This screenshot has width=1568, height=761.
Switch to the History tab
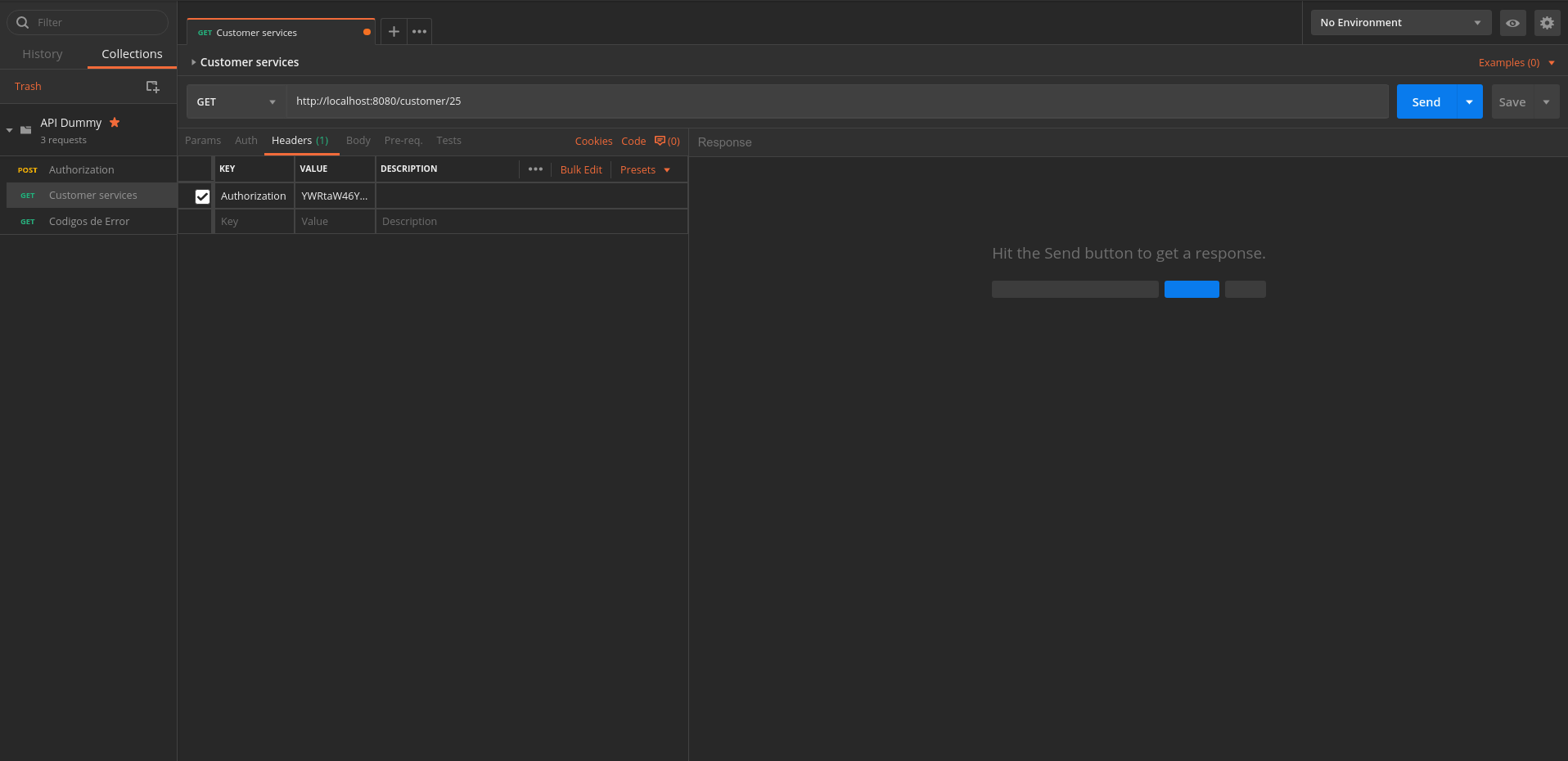click(43, 54)
